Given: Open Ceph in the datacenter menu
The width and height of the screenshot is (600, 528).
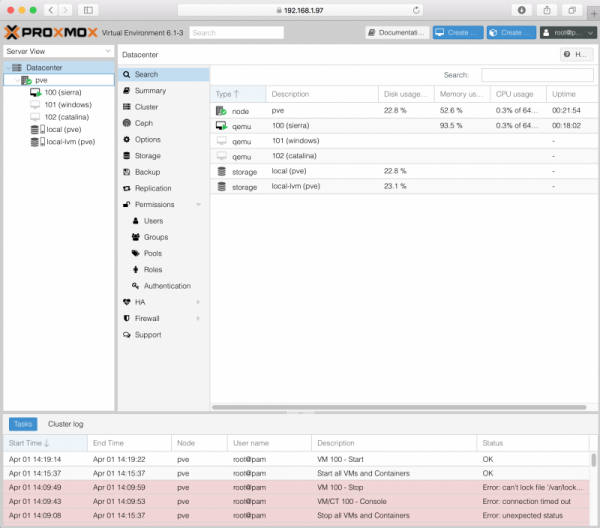Looking at the screenshot, I should tap(144, 123).
